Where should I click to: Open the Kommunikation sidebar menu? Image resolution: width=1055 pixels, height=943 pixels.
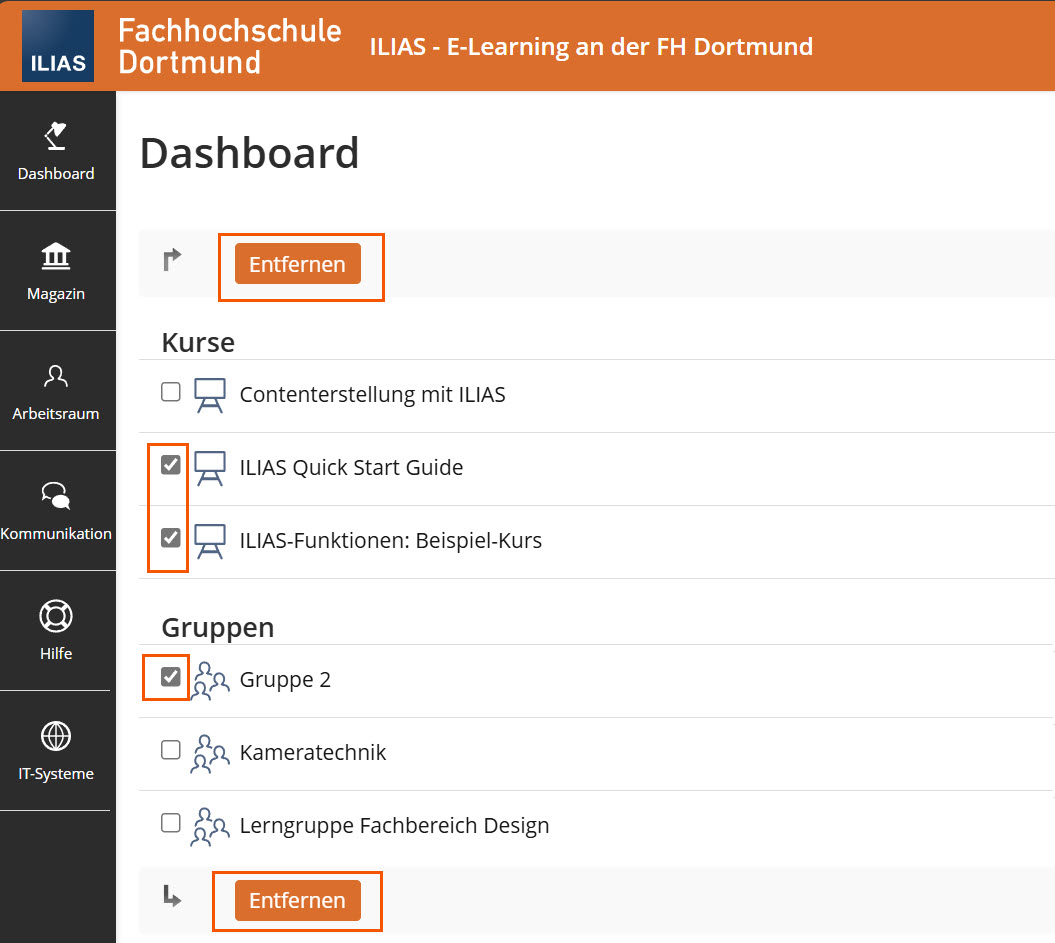[56, 511]
